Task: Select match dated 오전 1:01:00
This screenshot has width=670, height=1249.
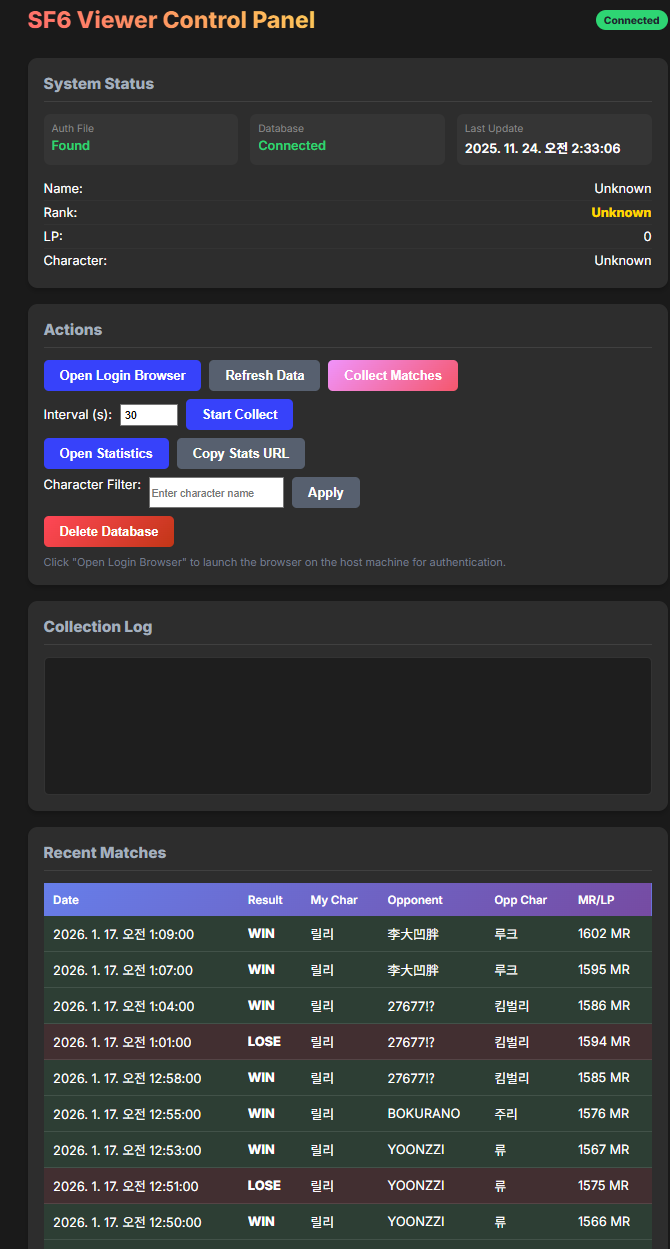Action: (x=347, y=1042)
